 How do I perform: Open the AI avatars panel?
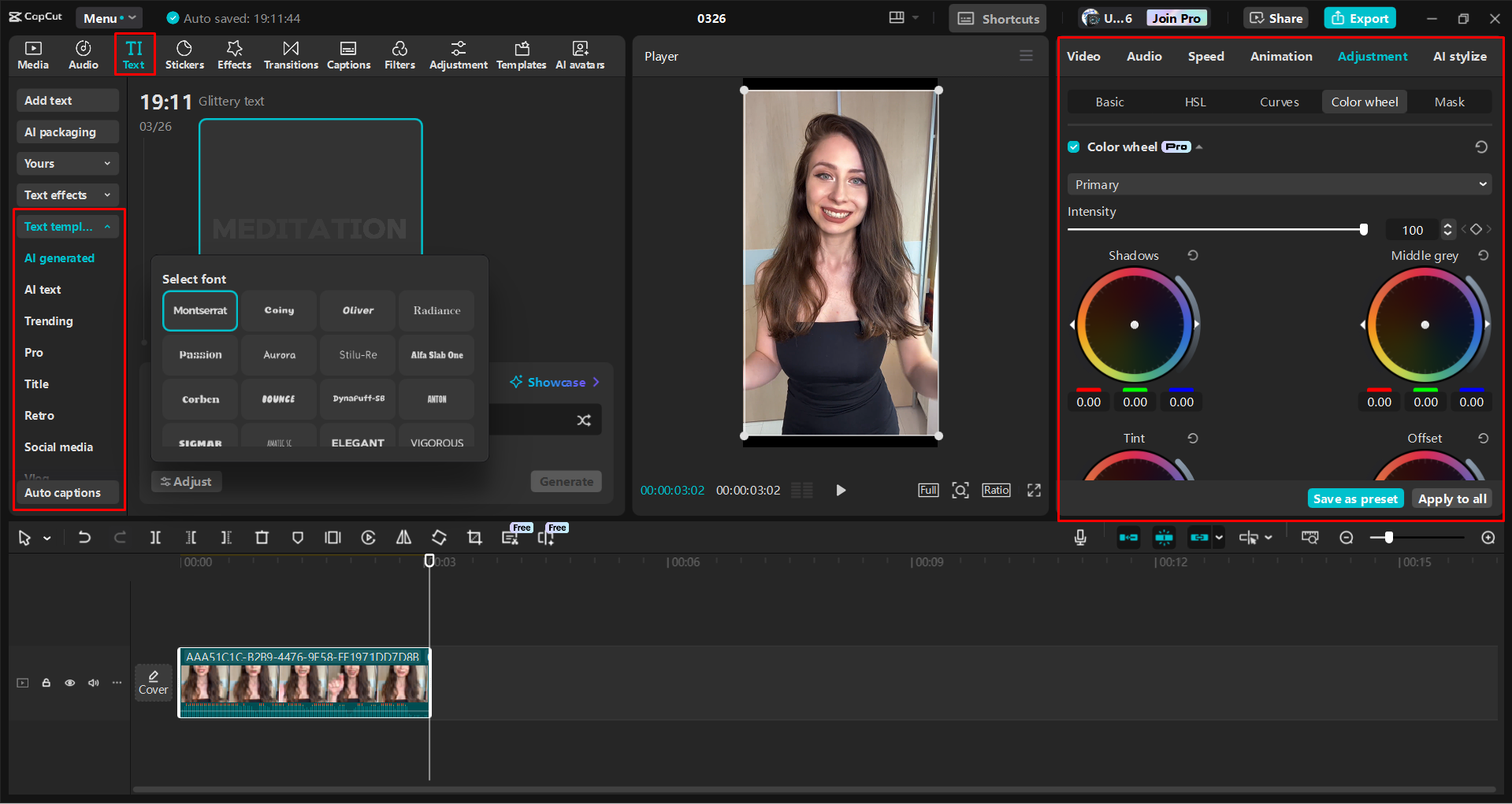point(580,55)
